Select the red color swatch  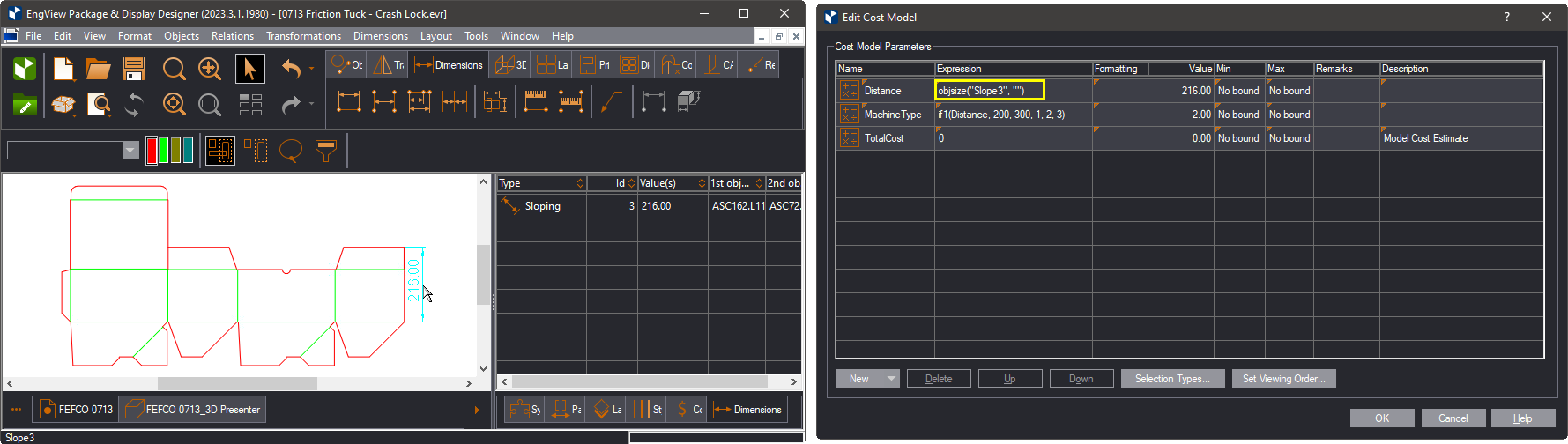pyautogui.click(x=152, y=151)
